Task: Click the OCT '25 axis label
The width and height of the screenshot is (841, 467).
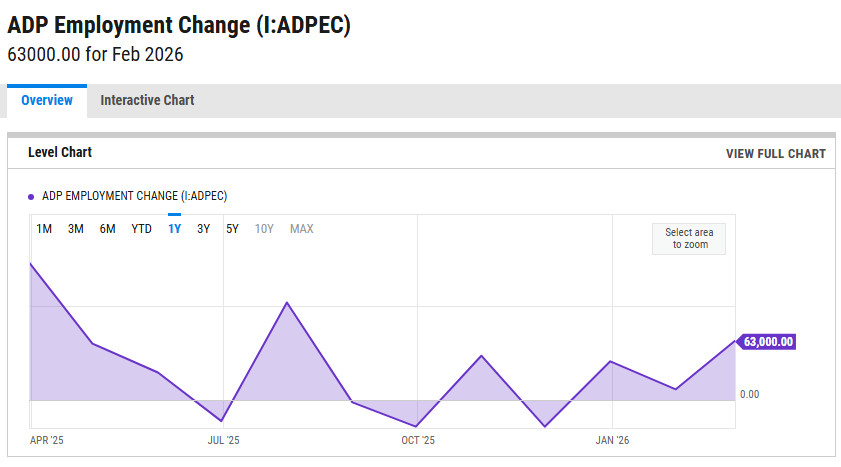Action: point(418,440)
